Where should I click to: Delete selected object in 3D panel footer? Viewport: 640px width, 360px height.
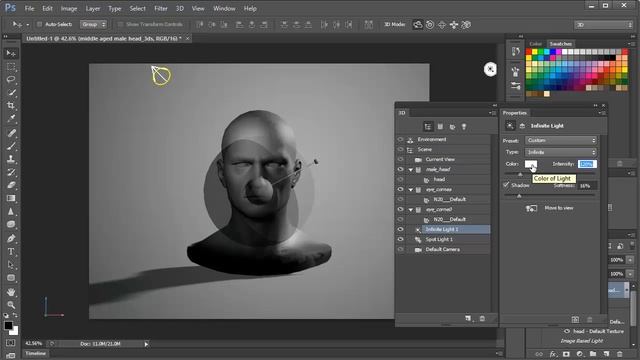[x=482, y=318]
